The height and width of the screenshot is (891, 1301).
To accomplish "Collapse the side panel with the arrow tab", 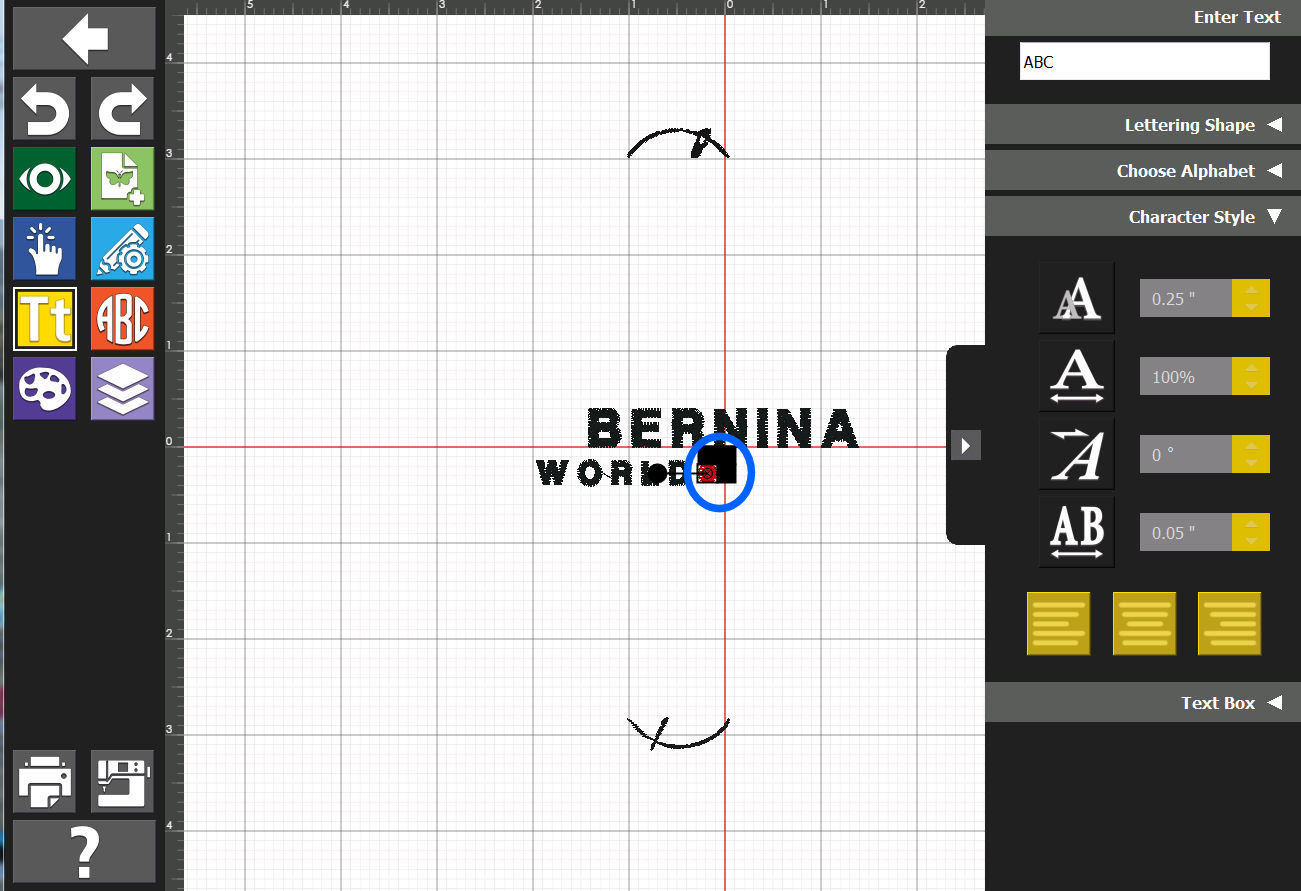I will tap(965, 445).
